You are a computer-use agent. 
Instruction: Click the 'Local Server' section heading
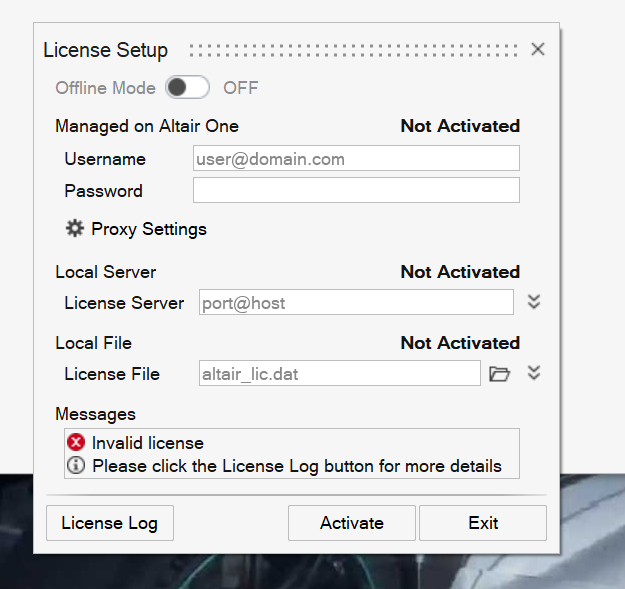point(106,272)
